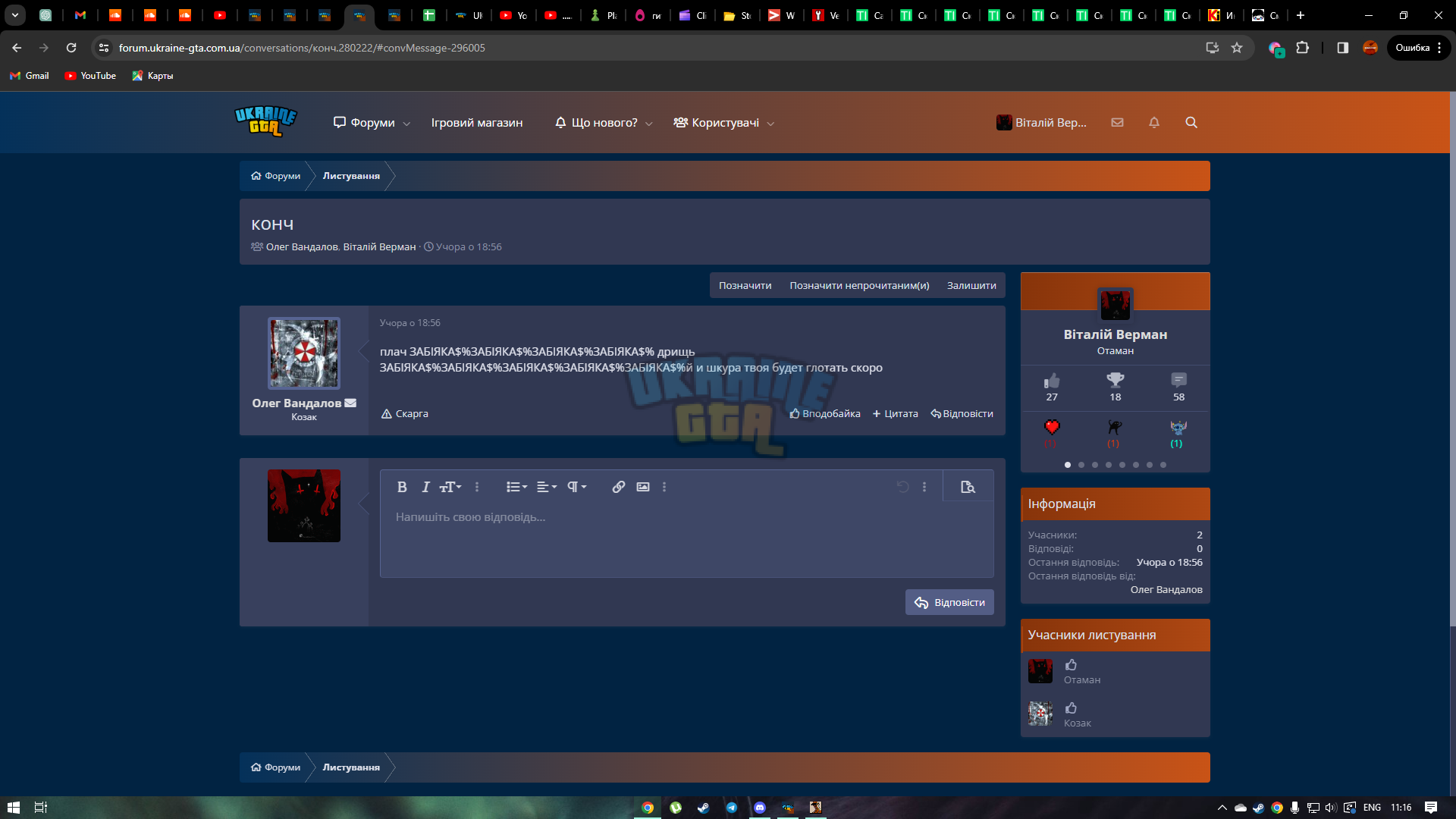Click the black cat medal icon
The width and height of the screenshot is (1456, 819).
pos(1115,427)
